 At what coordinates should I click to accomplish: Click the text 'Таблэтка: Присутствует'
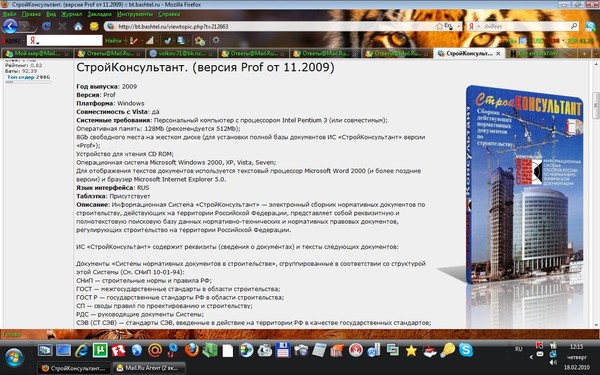click(x=113, y=196)
